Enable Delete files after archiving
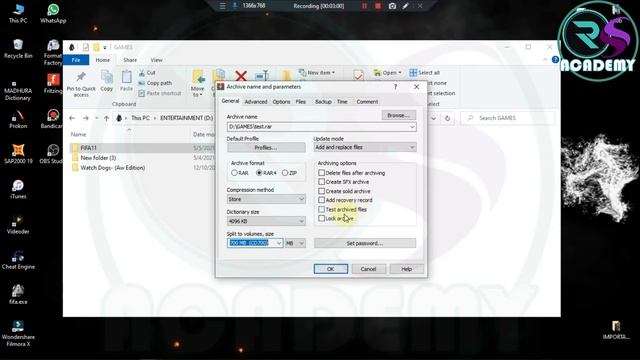The width and height of the screenshot is (640, 360). [x=351, y=173]
